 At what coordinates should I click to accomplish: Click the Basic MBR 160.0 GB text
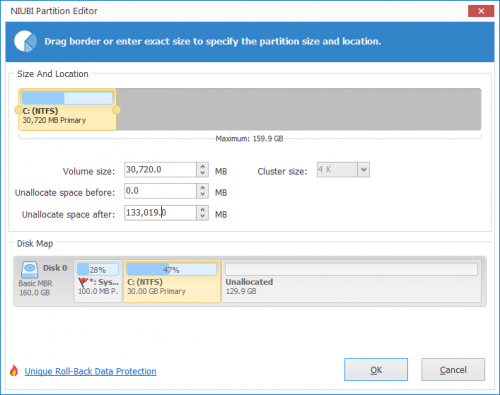(35, 288)
